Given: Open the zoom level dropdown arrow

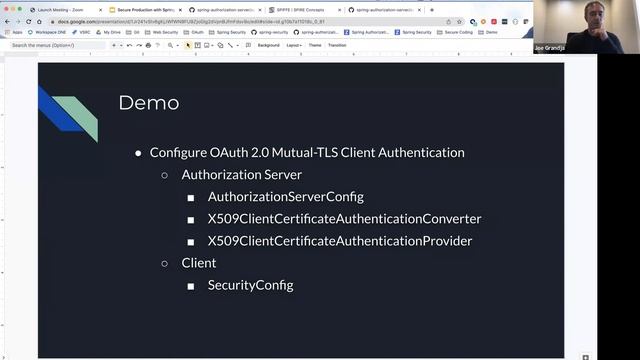Looking at the screenshot, I should (x=178, y=45).
